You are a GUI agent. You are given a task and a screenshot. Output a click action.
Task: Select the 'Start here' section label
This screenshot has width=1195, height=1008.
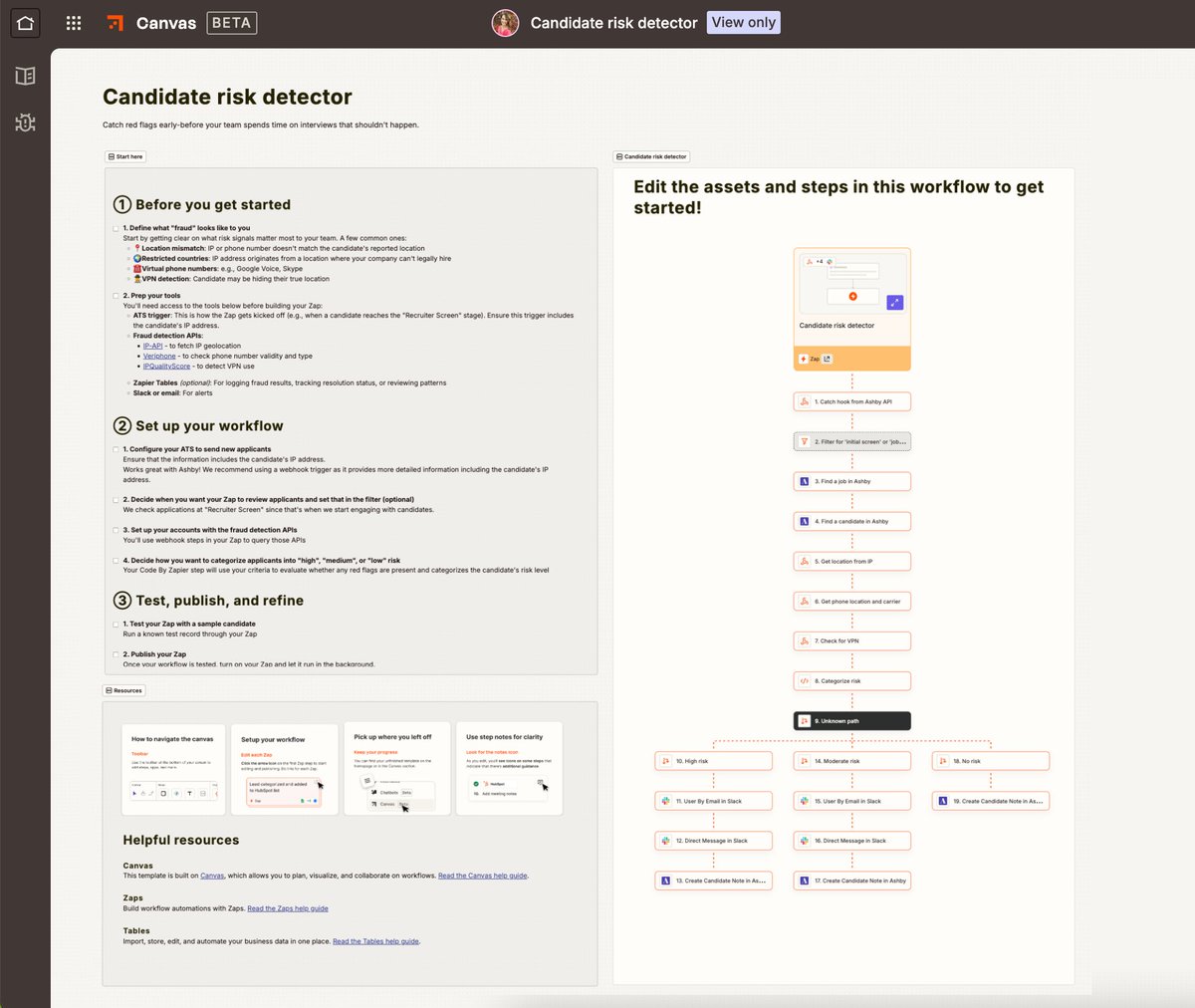(125, 156)
